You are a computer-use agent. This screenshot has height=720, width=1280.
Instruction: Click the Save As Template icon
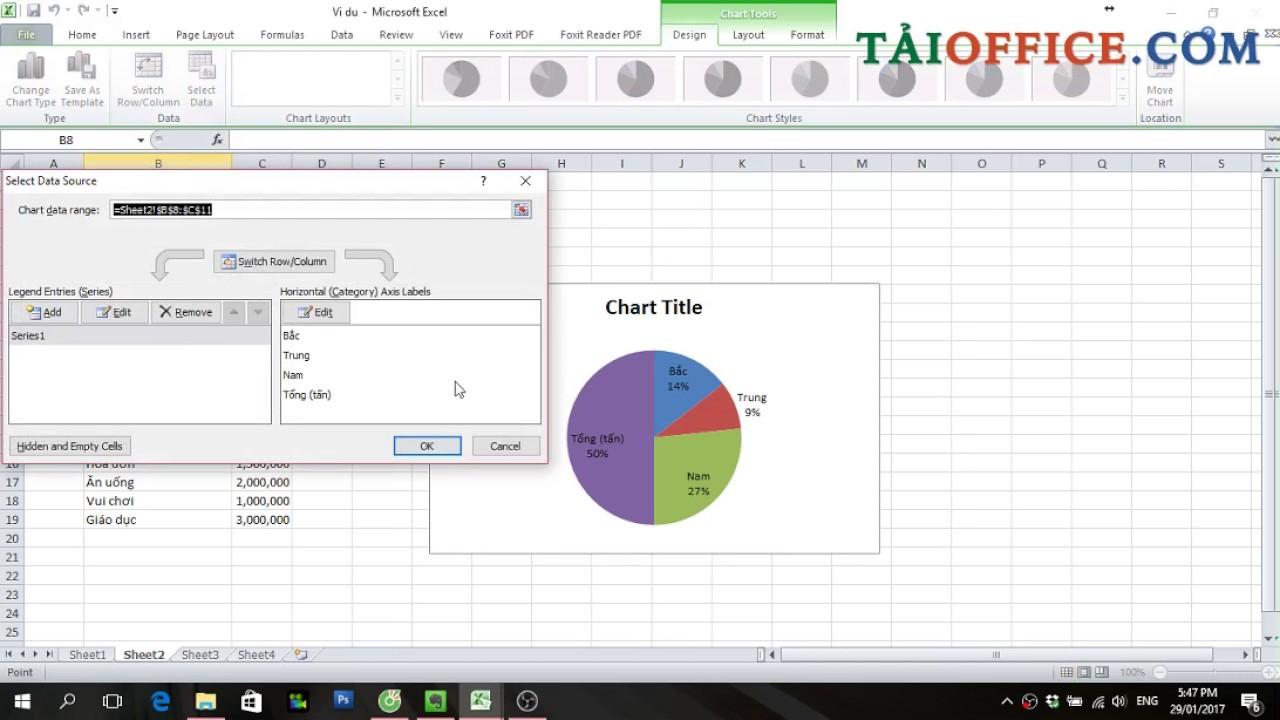coord(82,80)
